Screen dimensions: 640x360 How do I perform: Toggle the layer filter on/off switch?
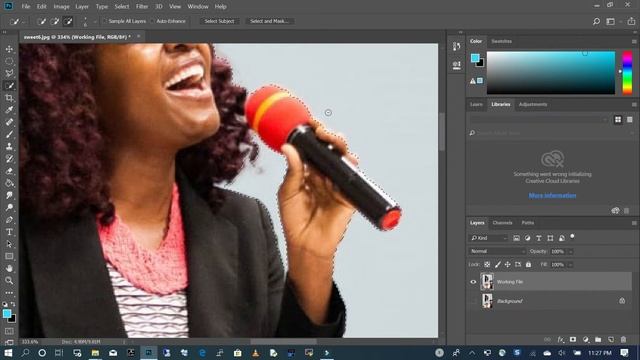(x=572, y=236)
